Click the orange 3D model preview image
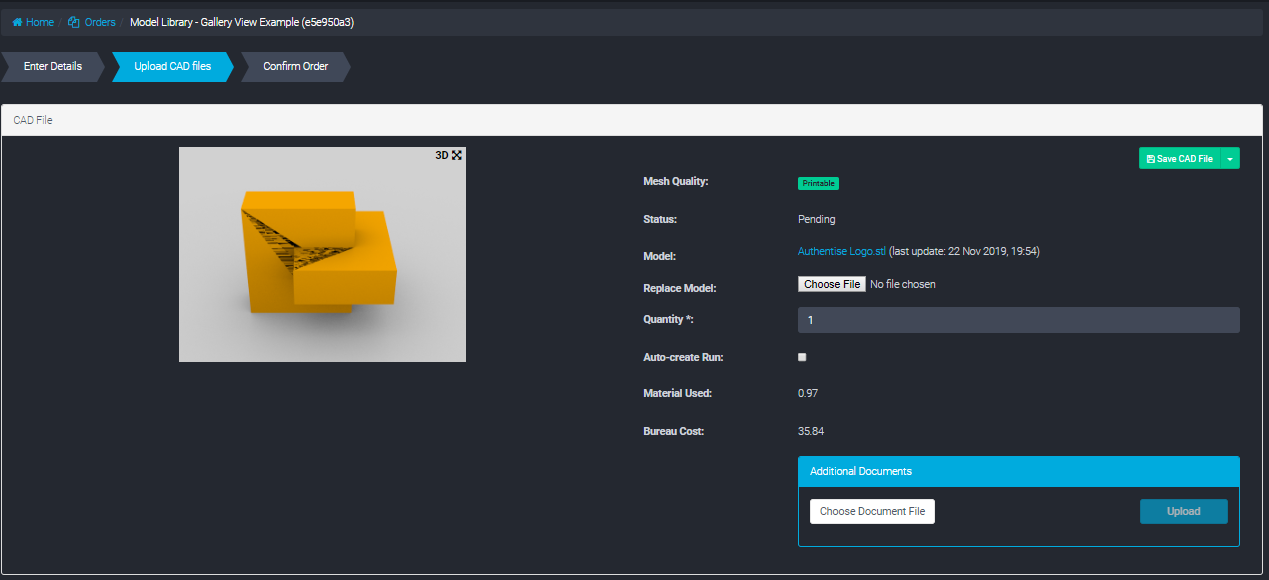 pyautogui.click(x=322, y=255)
